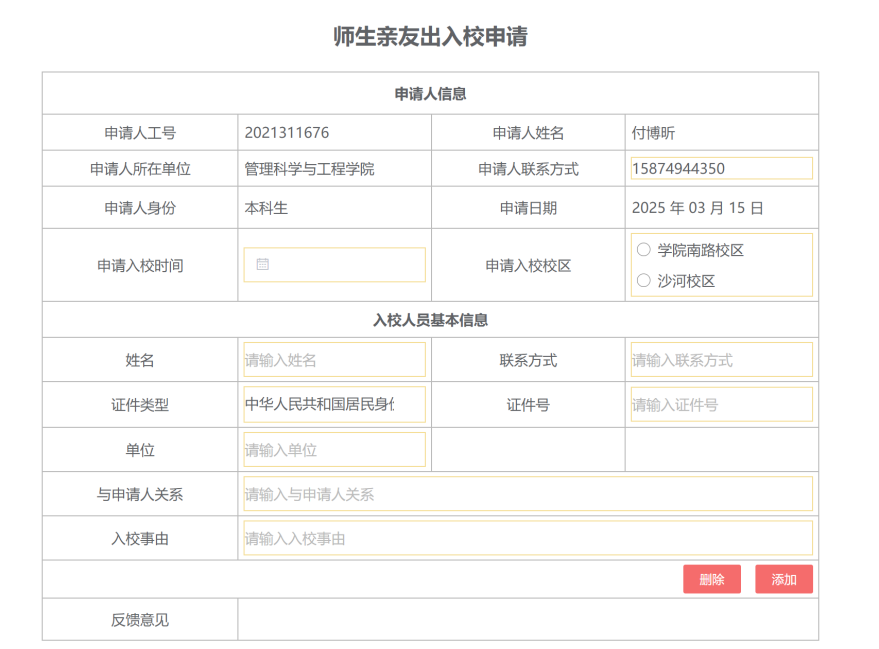The height and width of the screenshot is (649, 879).
Task: Focus the 请输入单位 input field
Action: tap(334, 450)
